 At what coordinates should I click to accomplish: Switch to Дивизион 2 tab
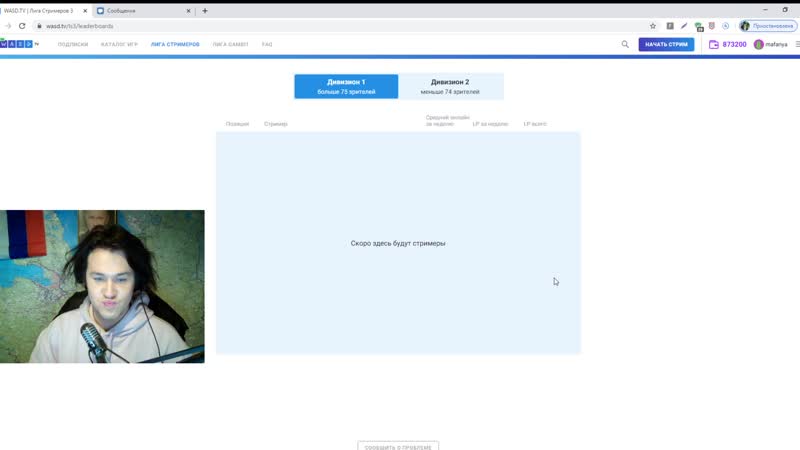coord(451,86)
